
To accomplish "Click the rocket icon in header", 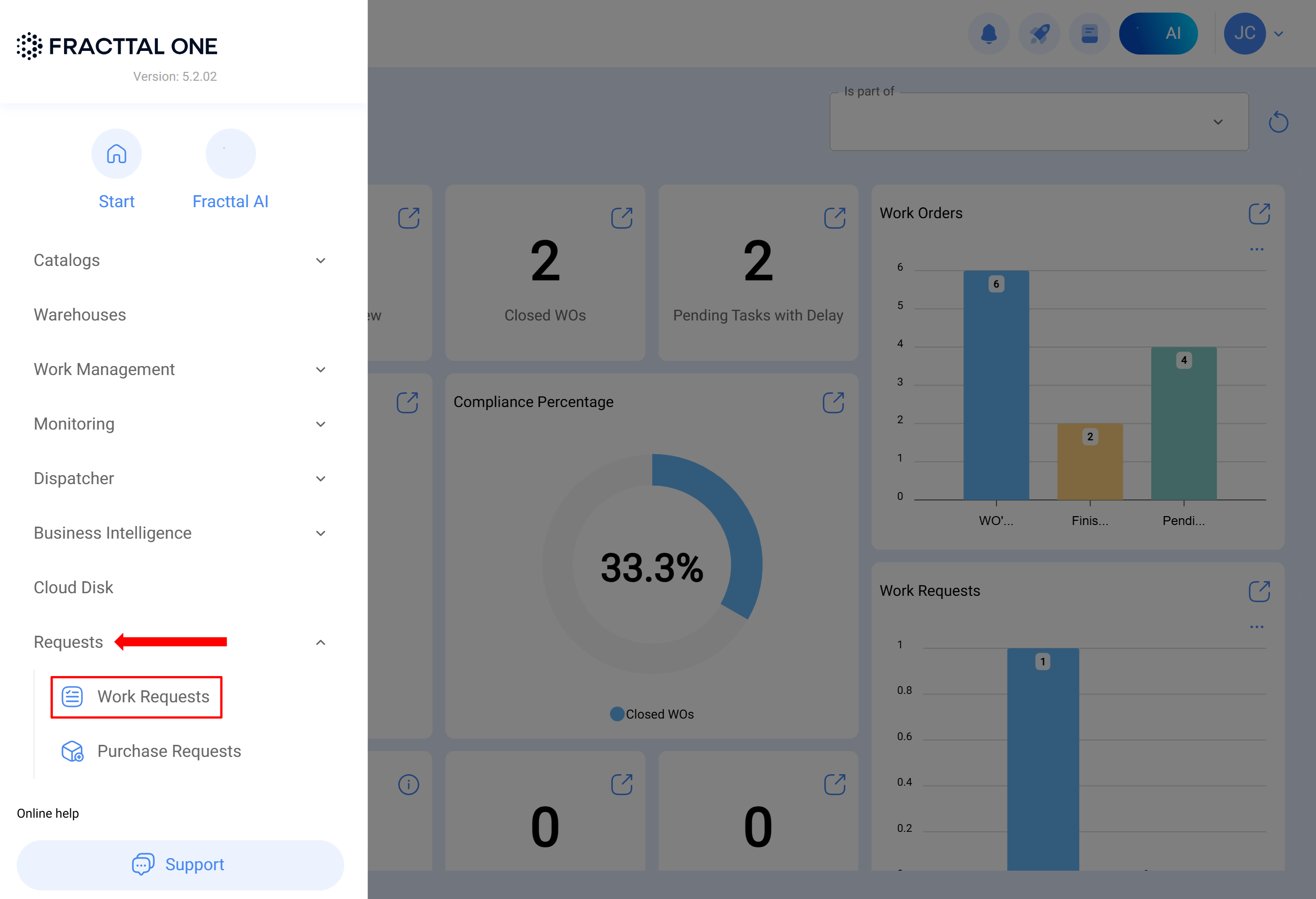I will click(1038, 34).
